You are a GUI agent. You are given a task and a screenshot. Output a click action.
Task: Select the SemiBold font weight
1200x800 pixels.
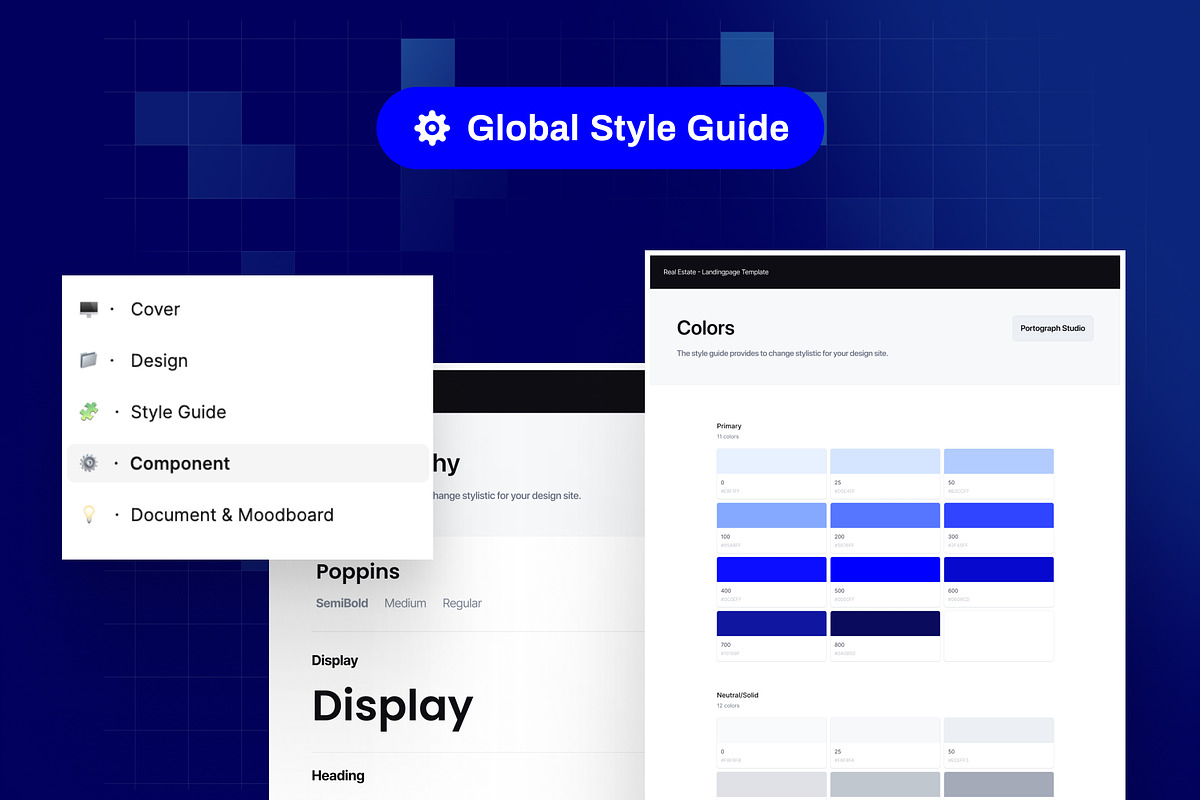click(x=342, y=603)
